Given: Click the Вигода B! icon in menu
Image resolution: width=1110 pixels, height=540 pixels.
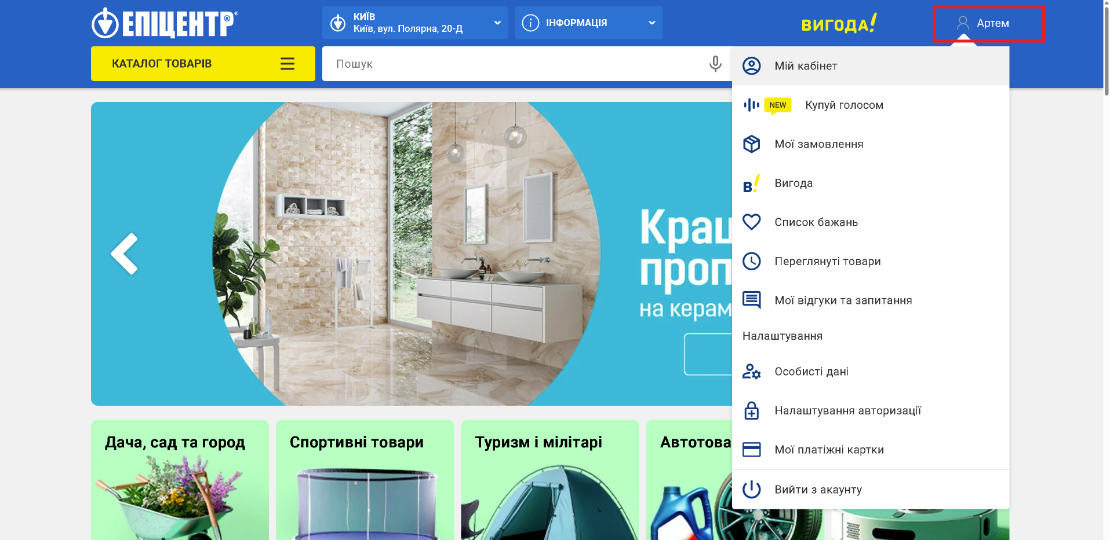Looking at the screenshot, I should pos(751,183).
